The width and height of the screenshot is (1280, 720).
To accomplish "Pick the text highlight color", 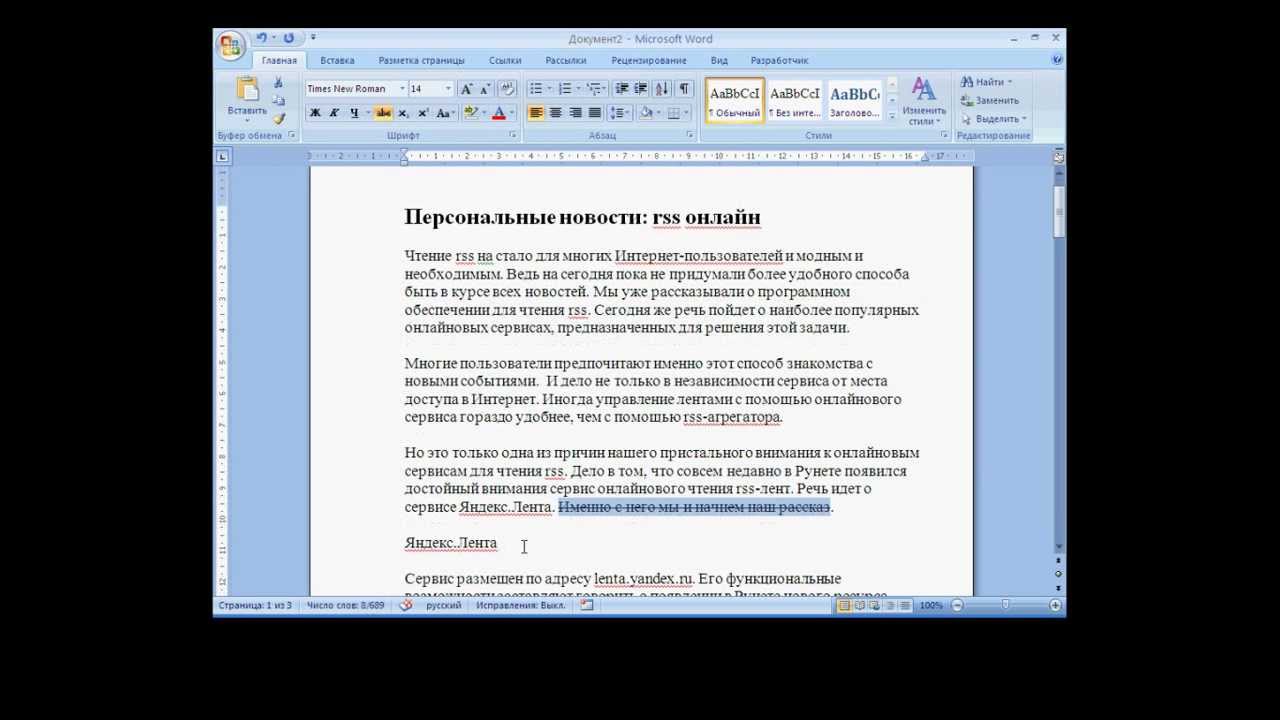I will [x=471, y=113].
